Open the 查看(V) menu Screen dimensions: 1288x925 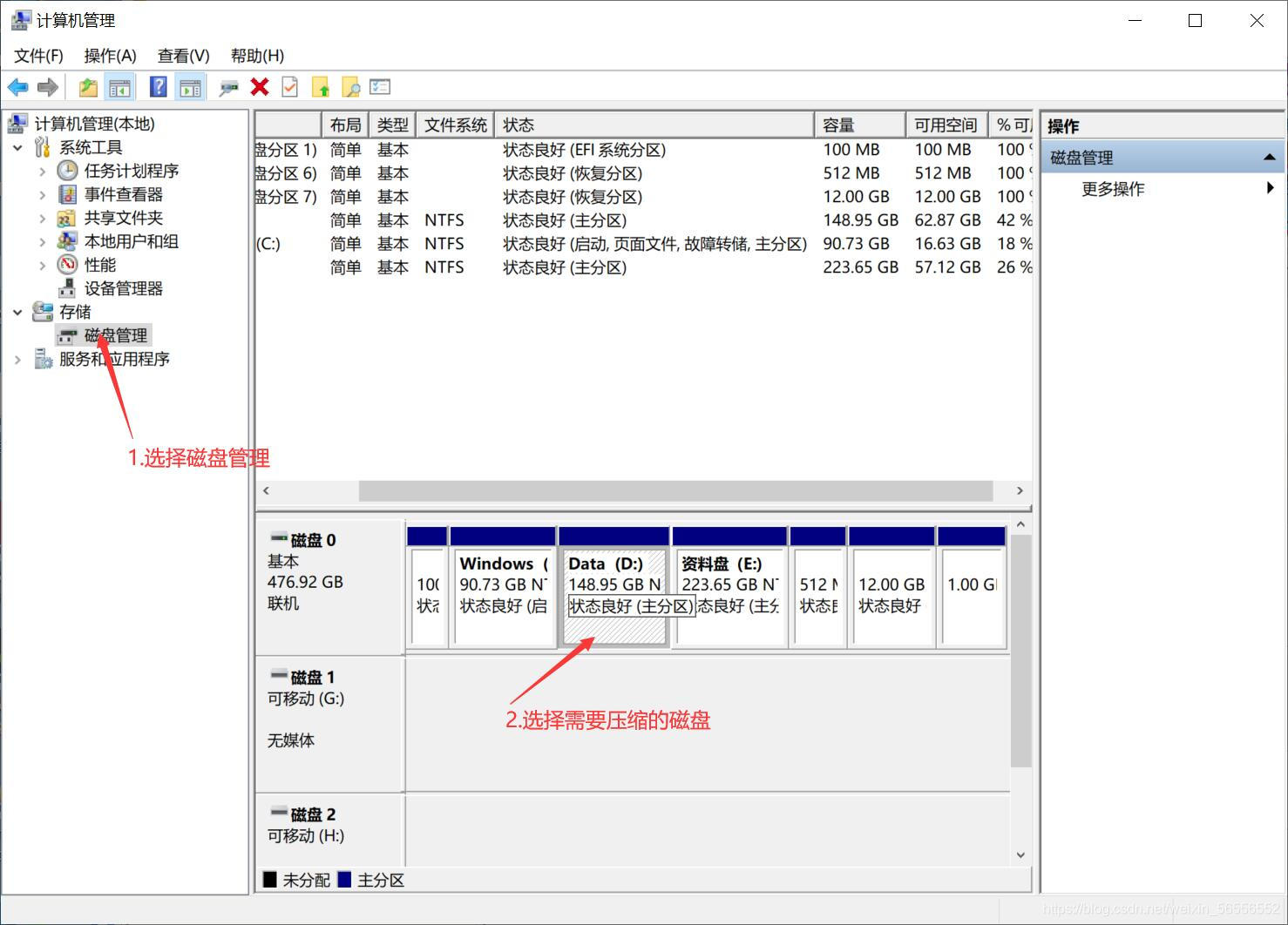tap(183, 56)
